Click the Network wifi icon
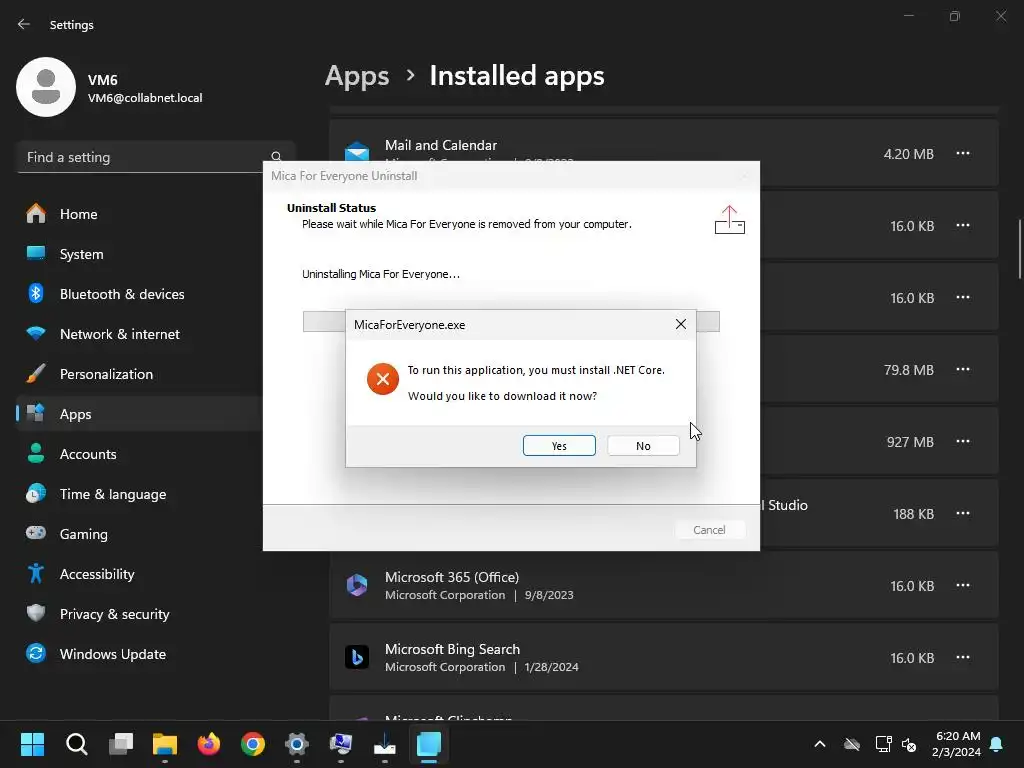 click(x=36, y=333)
